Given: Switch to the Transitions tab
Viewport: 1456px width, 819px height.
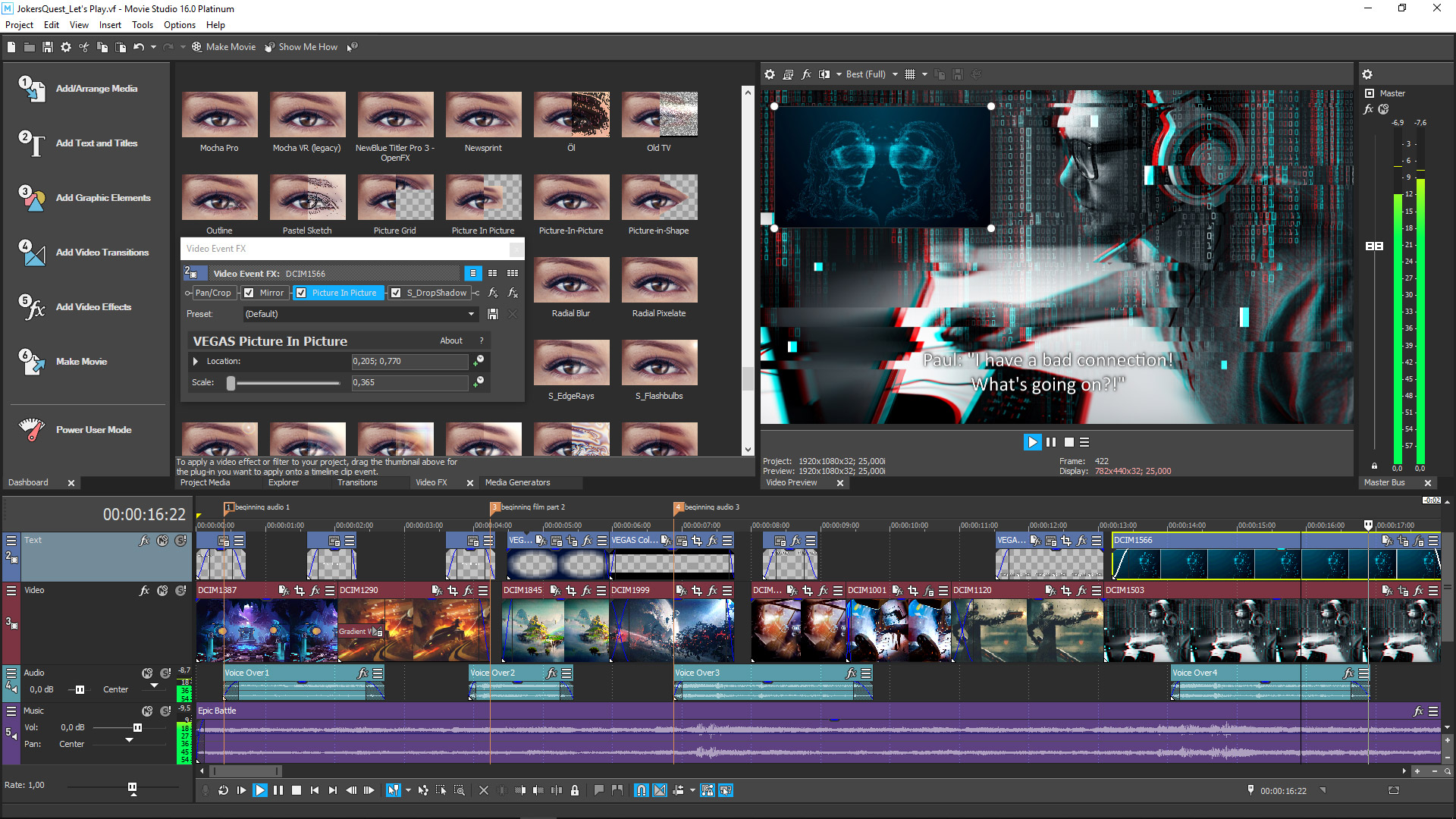Looking at the screenshot, I should (356, 482).
